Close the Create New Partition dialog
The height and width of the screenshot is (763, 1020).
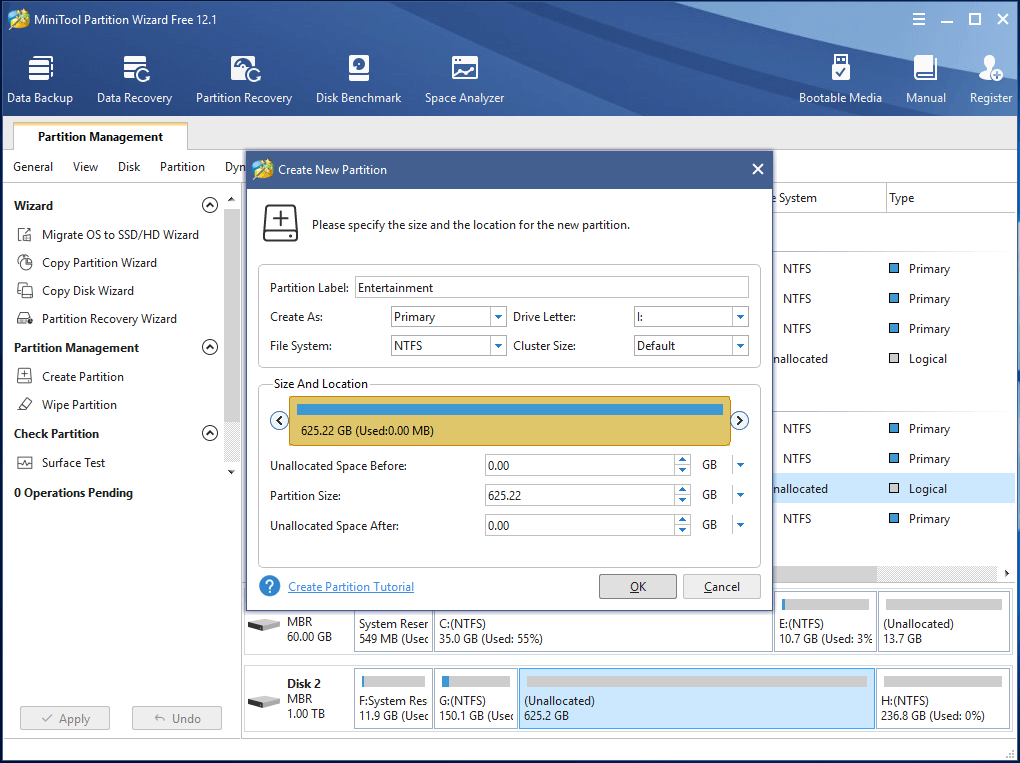(x=757, y=169)
